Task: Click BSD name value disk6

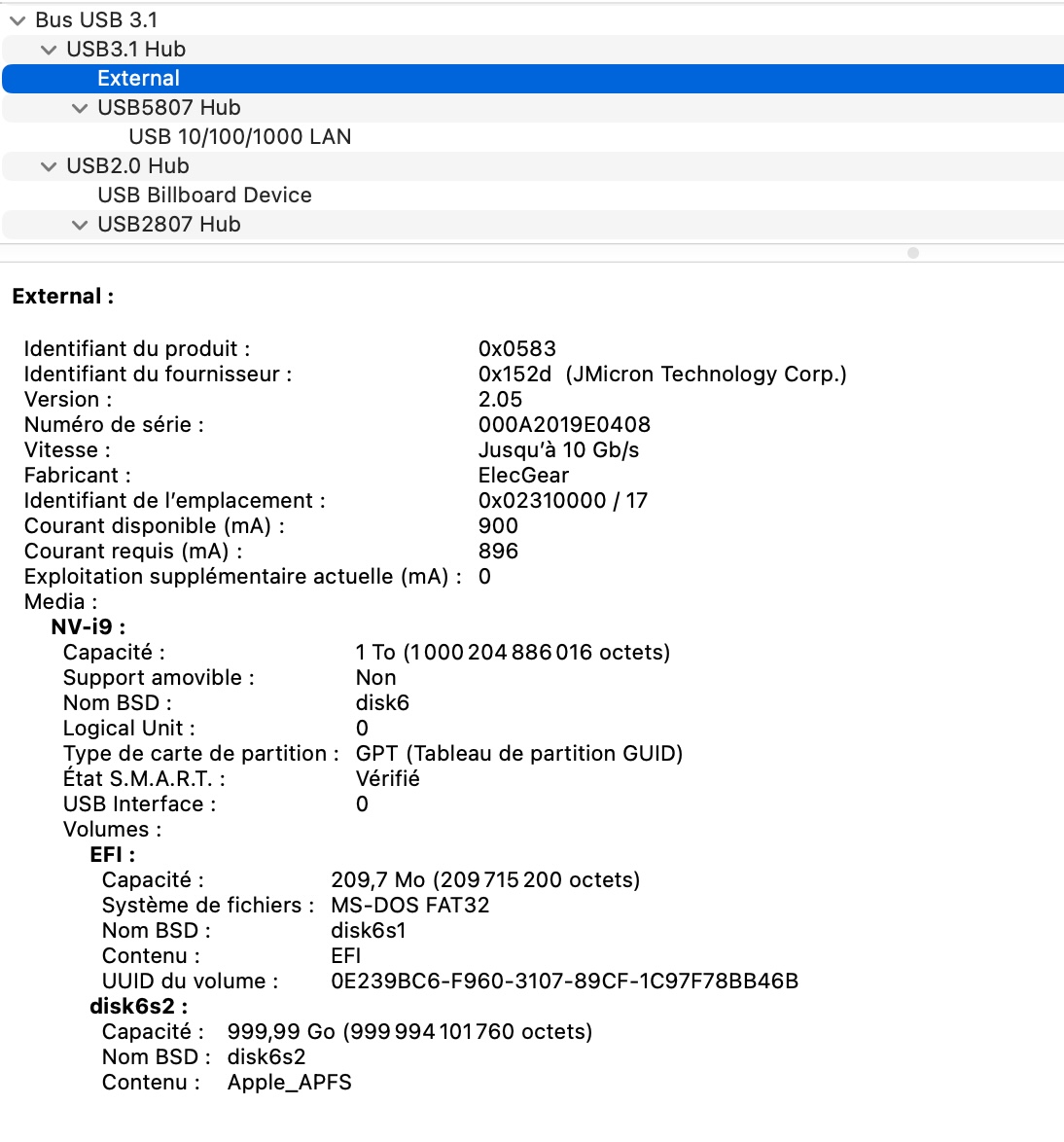Action: [382, 703]
